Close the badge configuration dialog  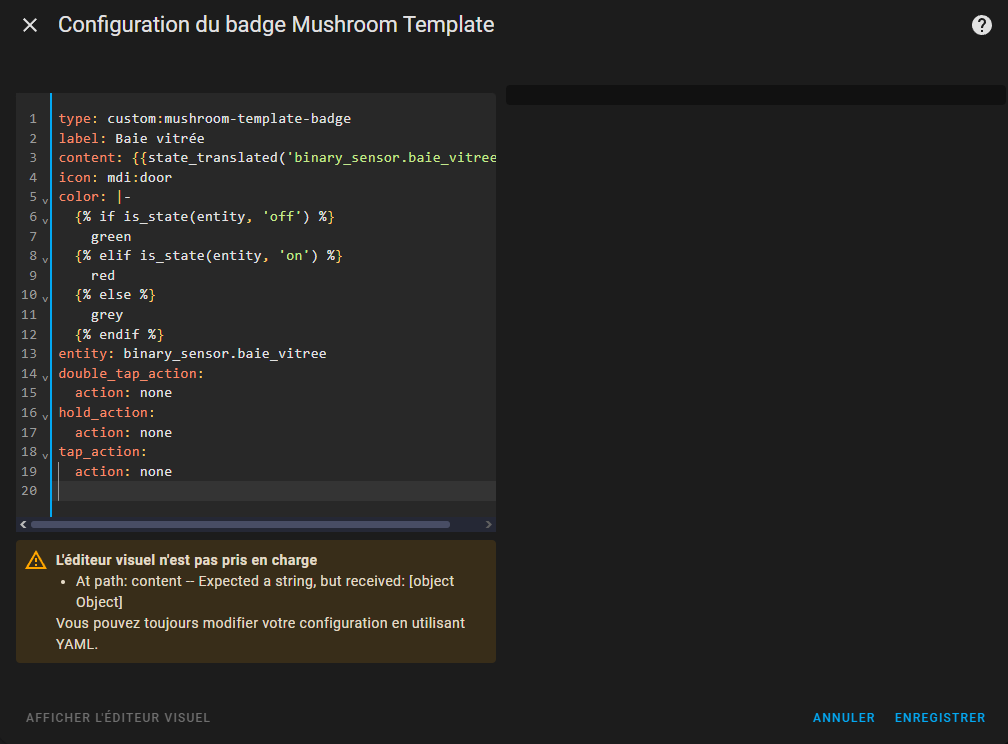30,25
